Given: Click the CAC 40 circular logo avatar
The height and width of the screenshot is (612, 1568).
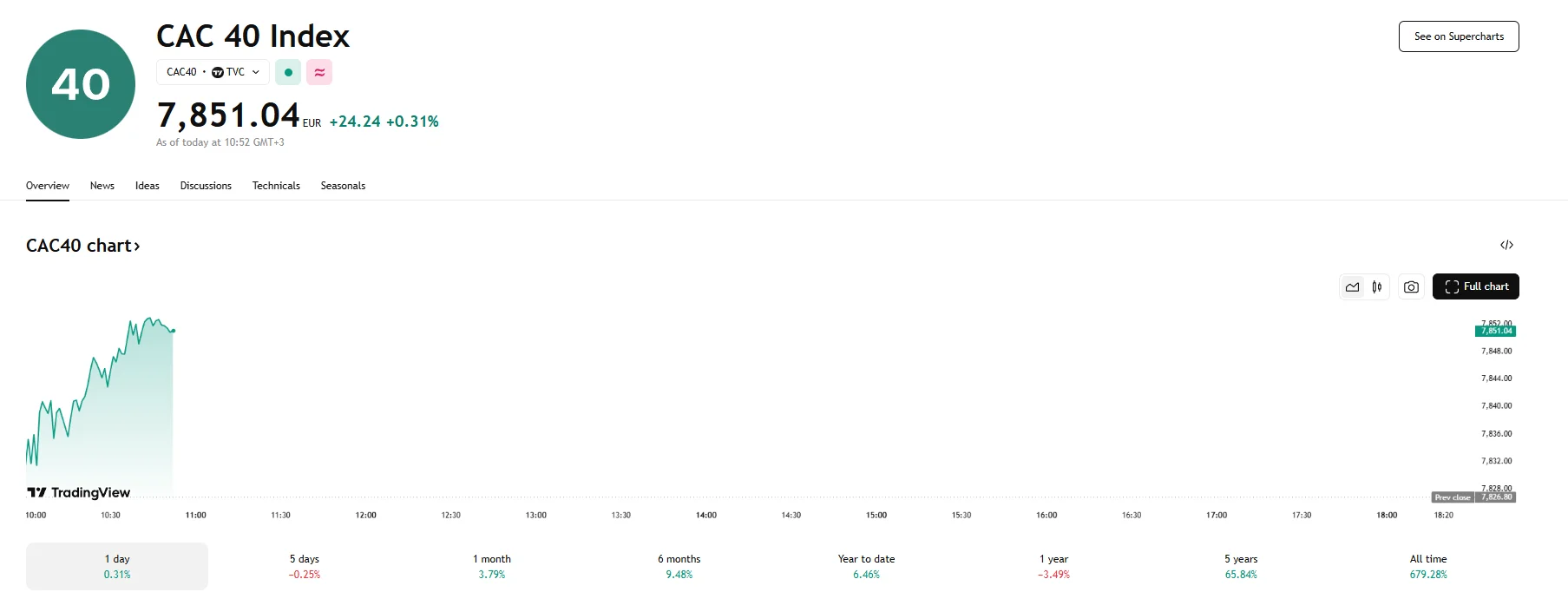Looking at the screenshot, I should click(80, 83).
